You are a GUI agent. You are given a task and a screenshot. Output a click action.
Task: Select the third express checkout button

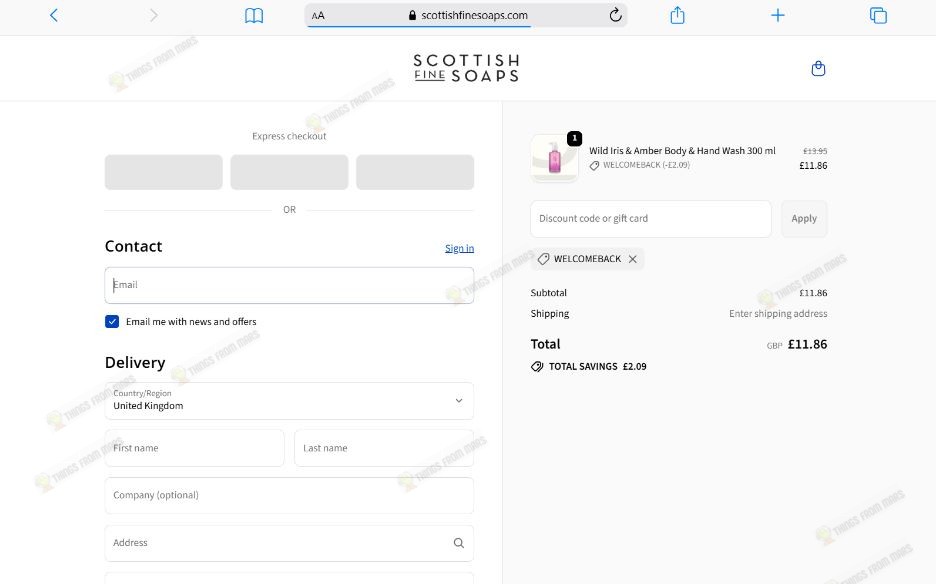pyautogui.click(x=415, y=172)
